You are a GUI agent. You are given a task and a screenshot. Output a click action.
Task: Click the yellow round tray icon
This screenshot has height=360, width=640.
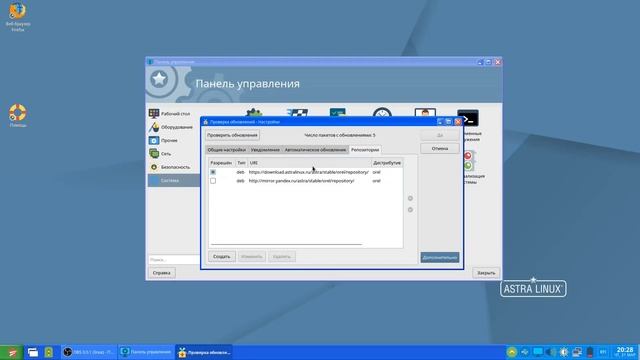click(x=512, y=352)
